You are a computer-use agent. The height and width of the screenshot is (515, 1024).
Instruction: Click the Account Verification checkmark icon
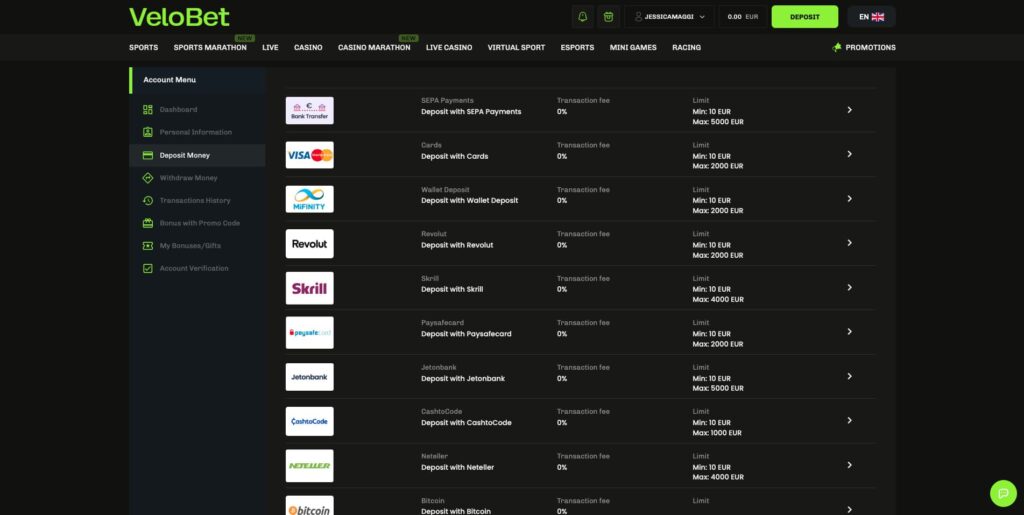(148, 269)
